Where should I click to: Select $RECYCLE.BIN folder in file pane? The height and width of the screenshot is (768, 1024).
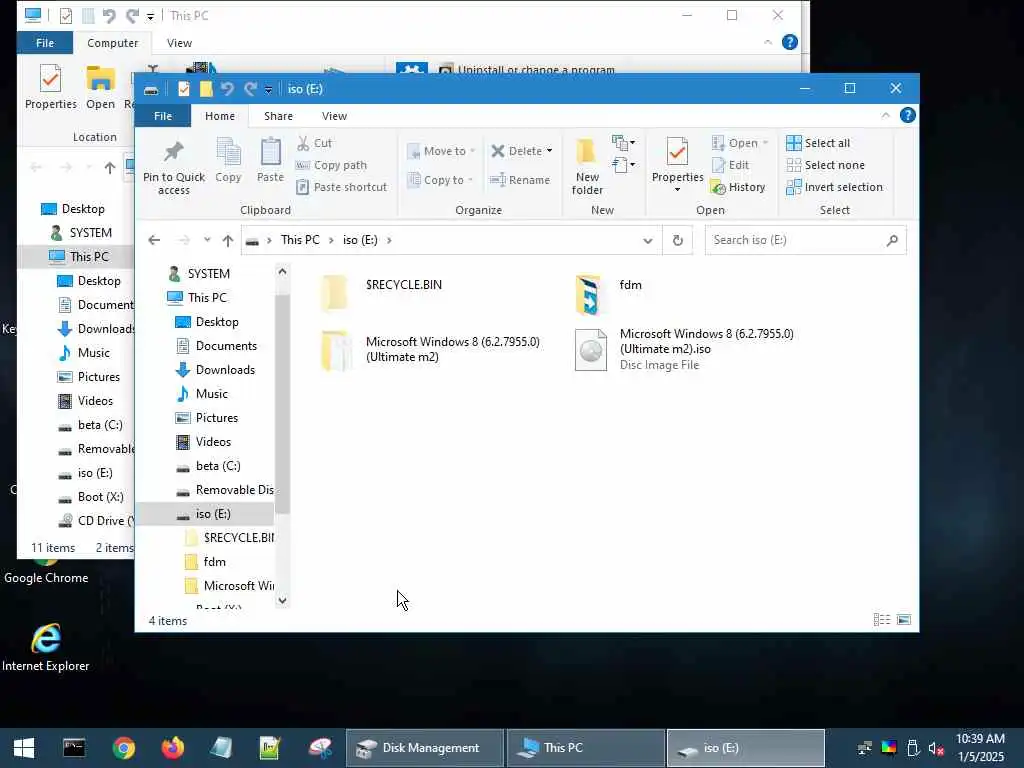[x=382, y=293]
